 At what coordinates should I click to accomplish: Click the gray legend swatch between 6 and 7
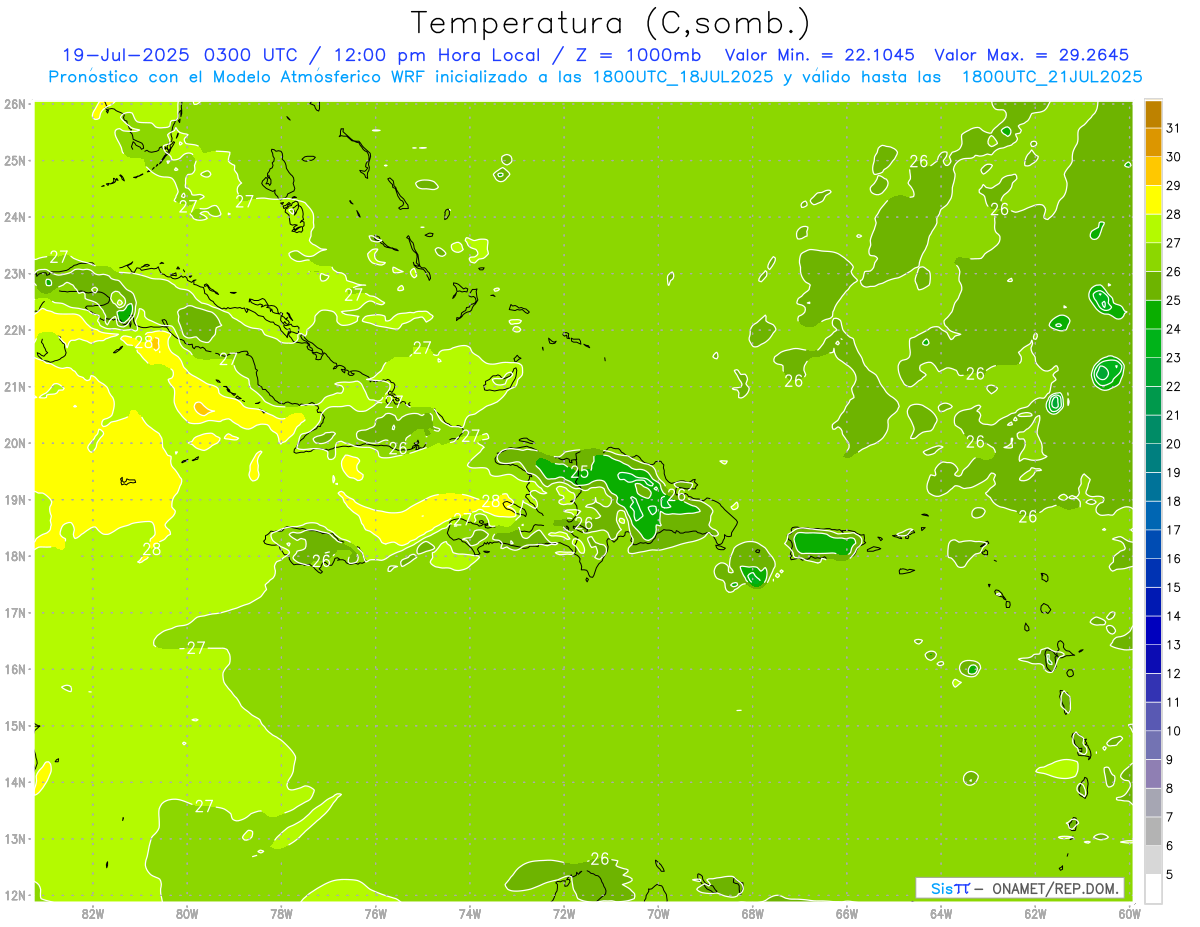(x=1153, y=831)
